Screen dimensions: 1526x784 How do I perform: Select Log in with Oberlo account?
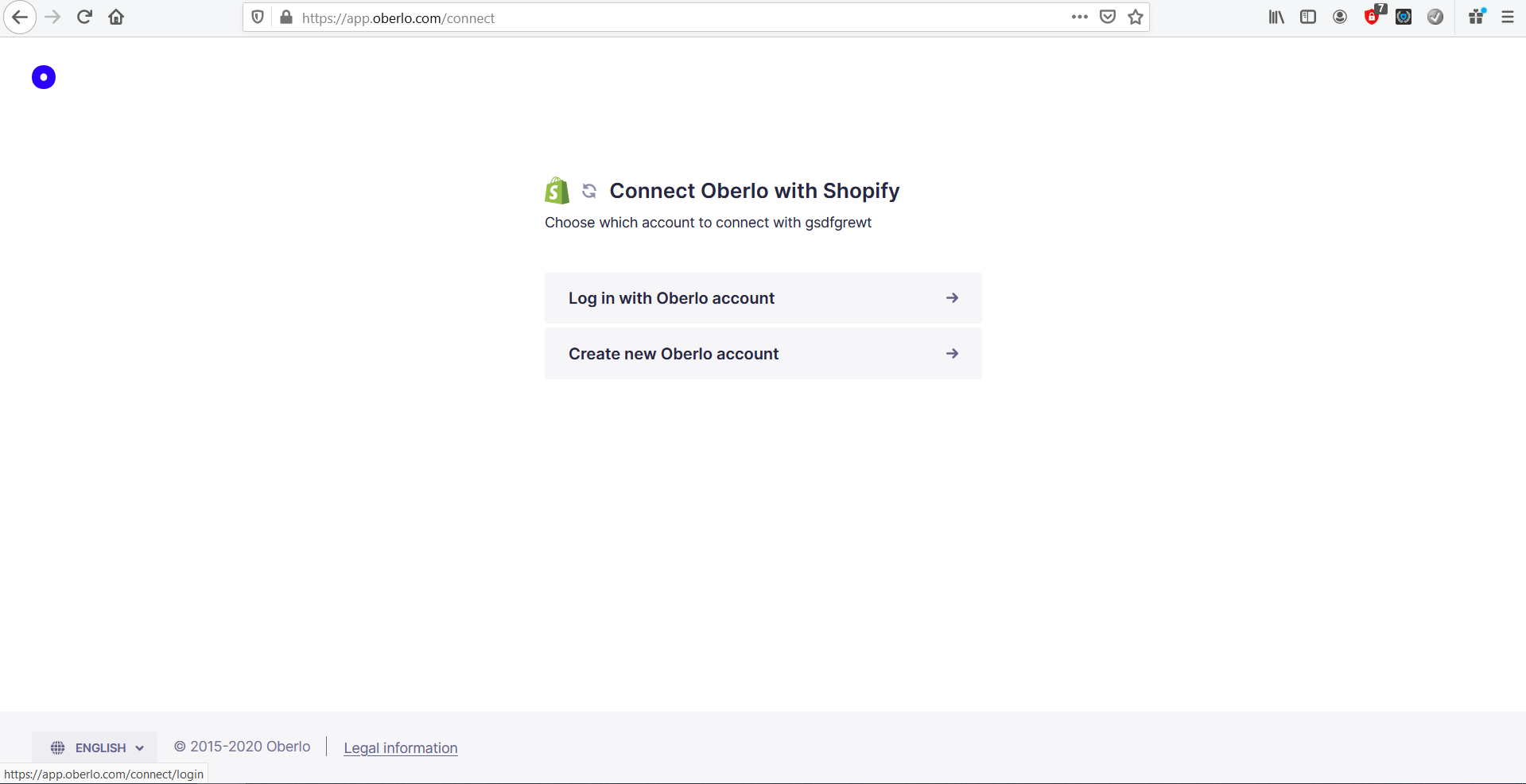click(763, 298)
